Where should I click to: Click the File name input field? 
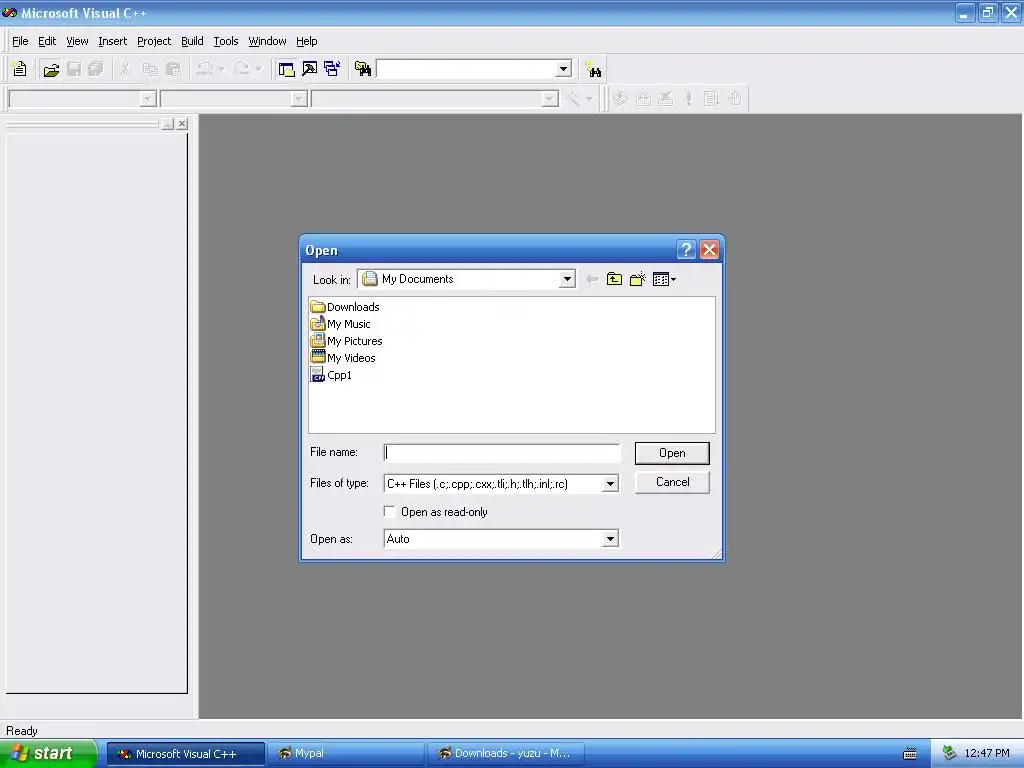pyautogui.click(x=502, y=453)
